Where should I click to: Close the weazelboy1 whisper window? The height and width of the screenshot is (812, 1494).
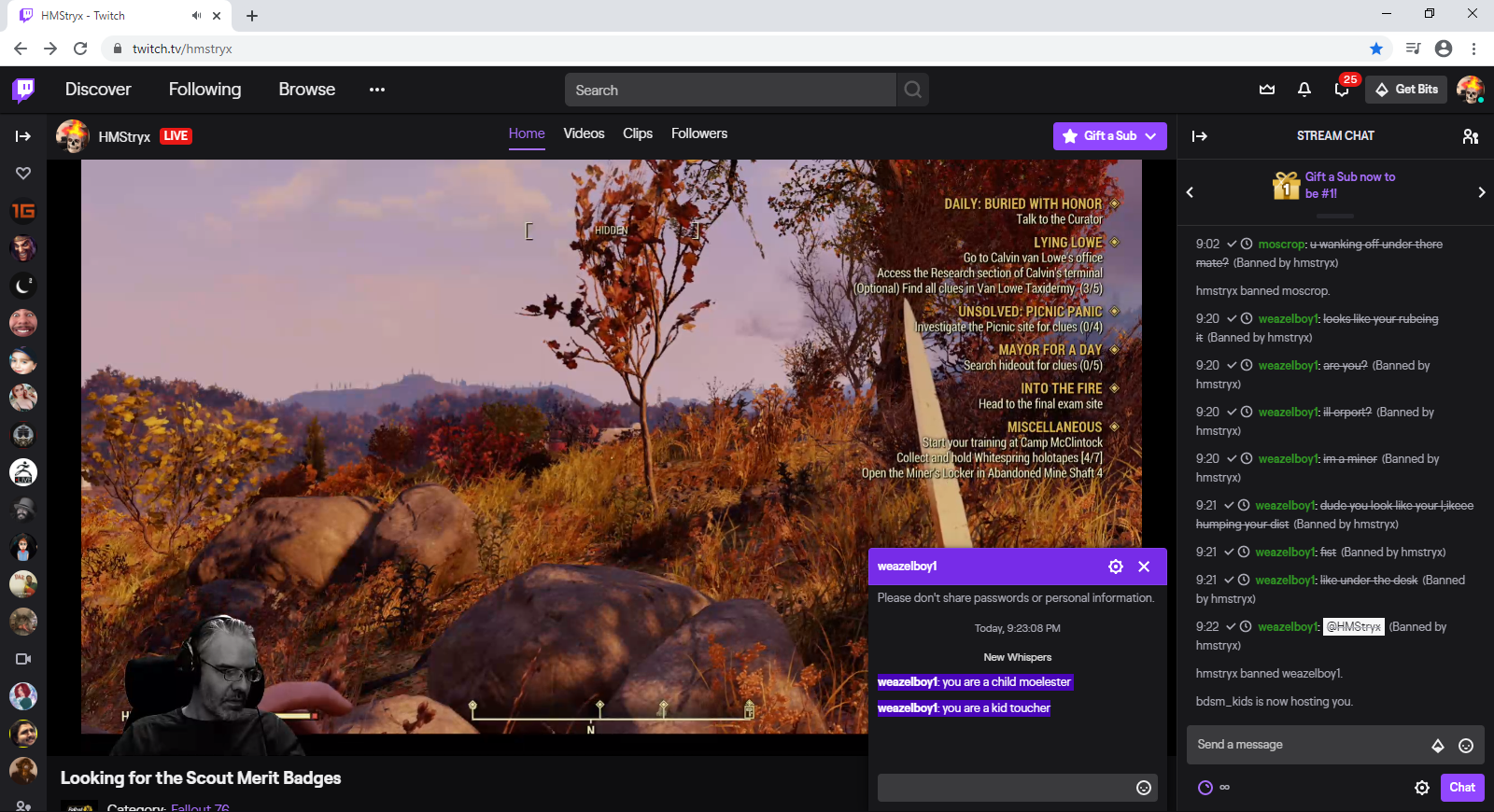[1144, 567]
